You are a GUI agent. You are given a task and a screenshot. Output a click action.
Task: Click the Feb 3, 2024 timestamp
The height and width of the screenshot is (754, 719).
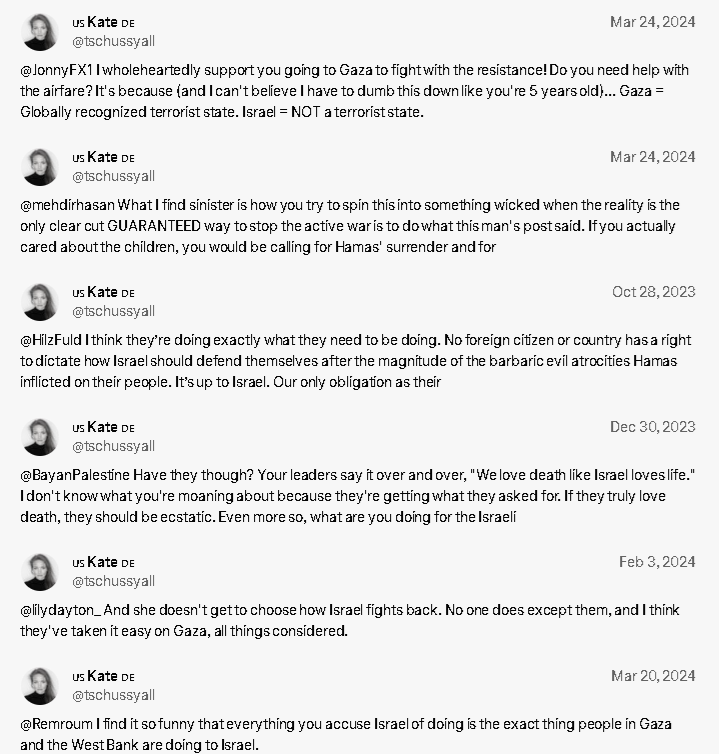(x=657, y=562)
